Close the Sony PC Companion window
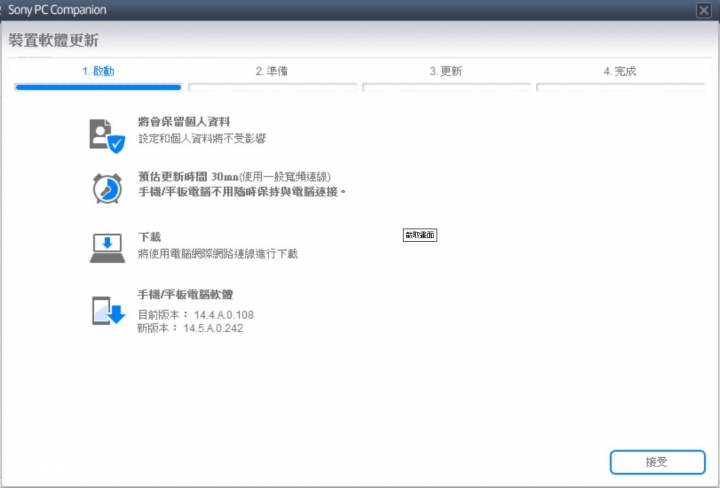This screenshot has width=720, height=488. [x=703, y=10]
